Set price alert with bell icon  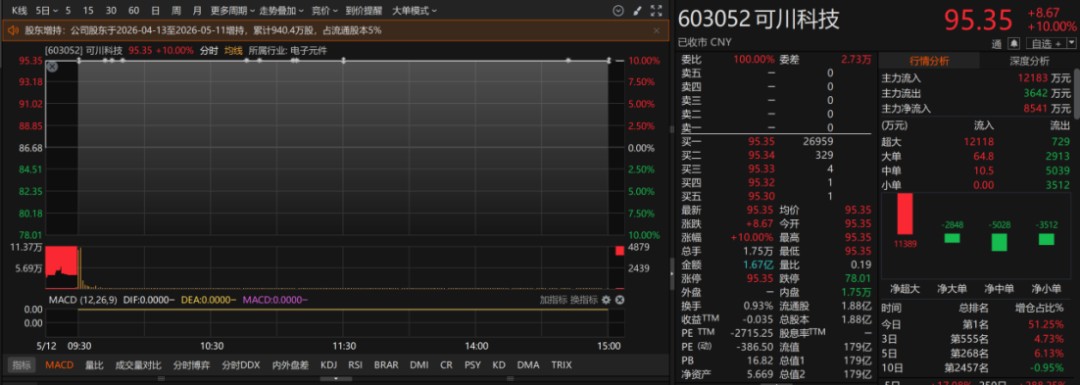click(1013, 43)
